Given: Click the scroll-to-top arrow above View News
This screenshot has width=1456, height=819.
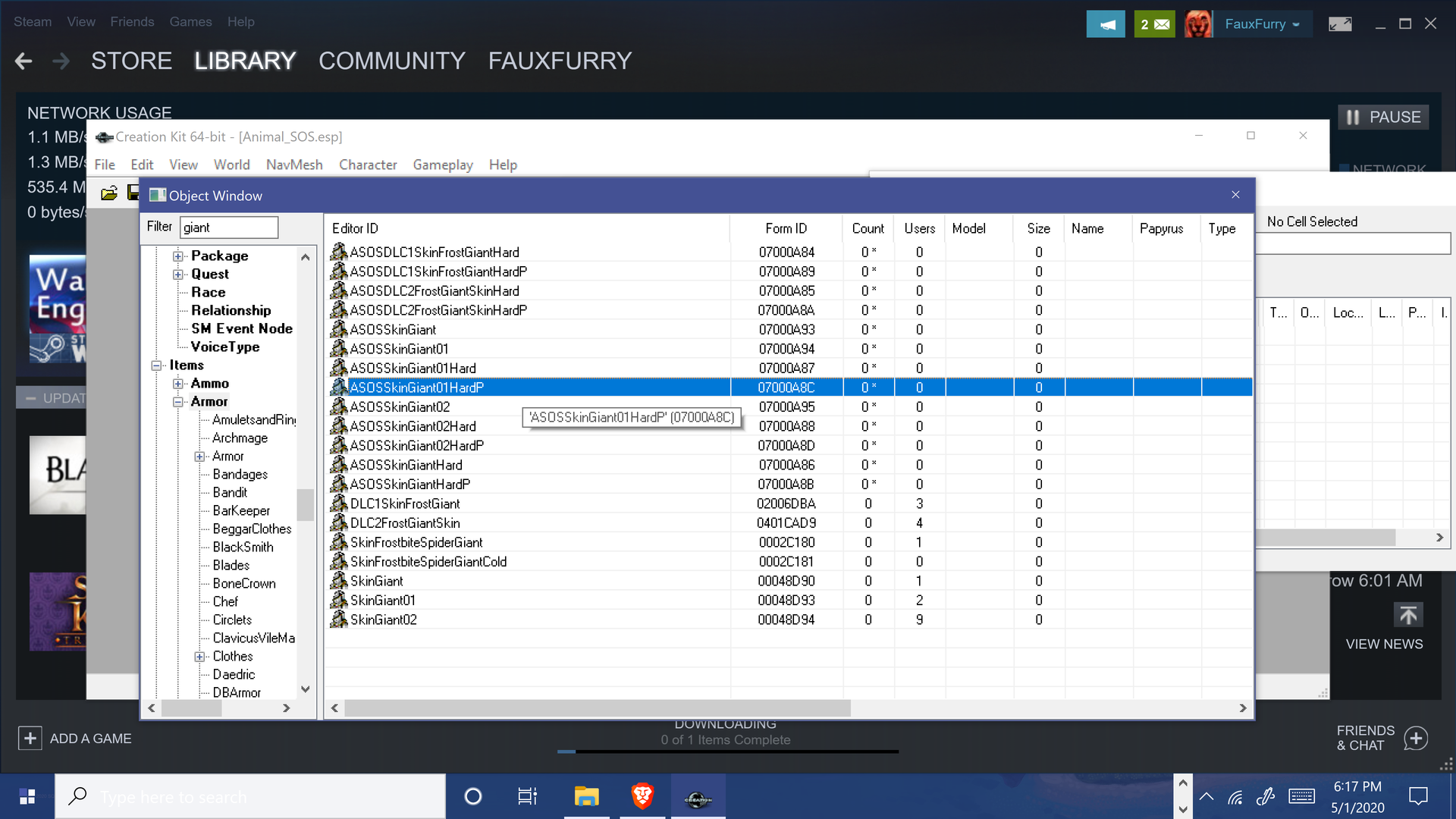Looking at the screenshot, I should tap(1408, 615).
